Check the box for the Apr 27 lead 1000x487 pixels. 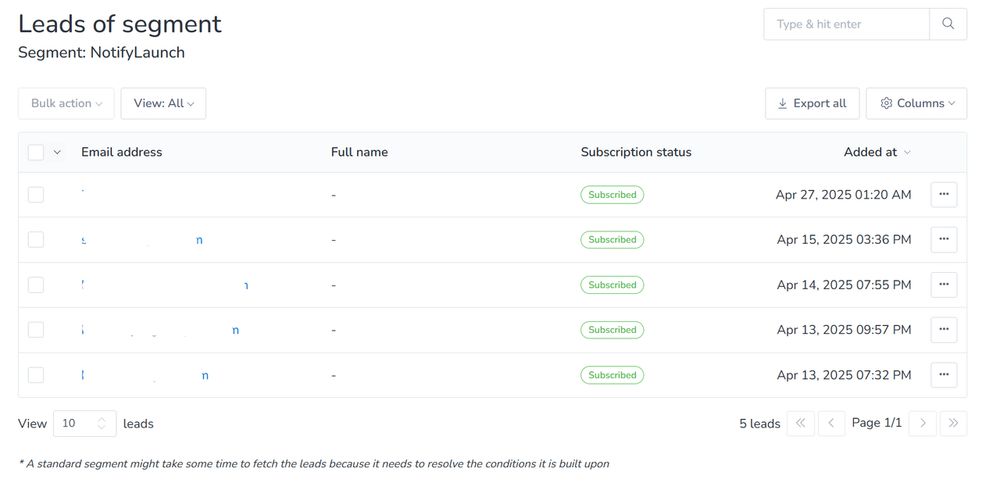point(36,195)
